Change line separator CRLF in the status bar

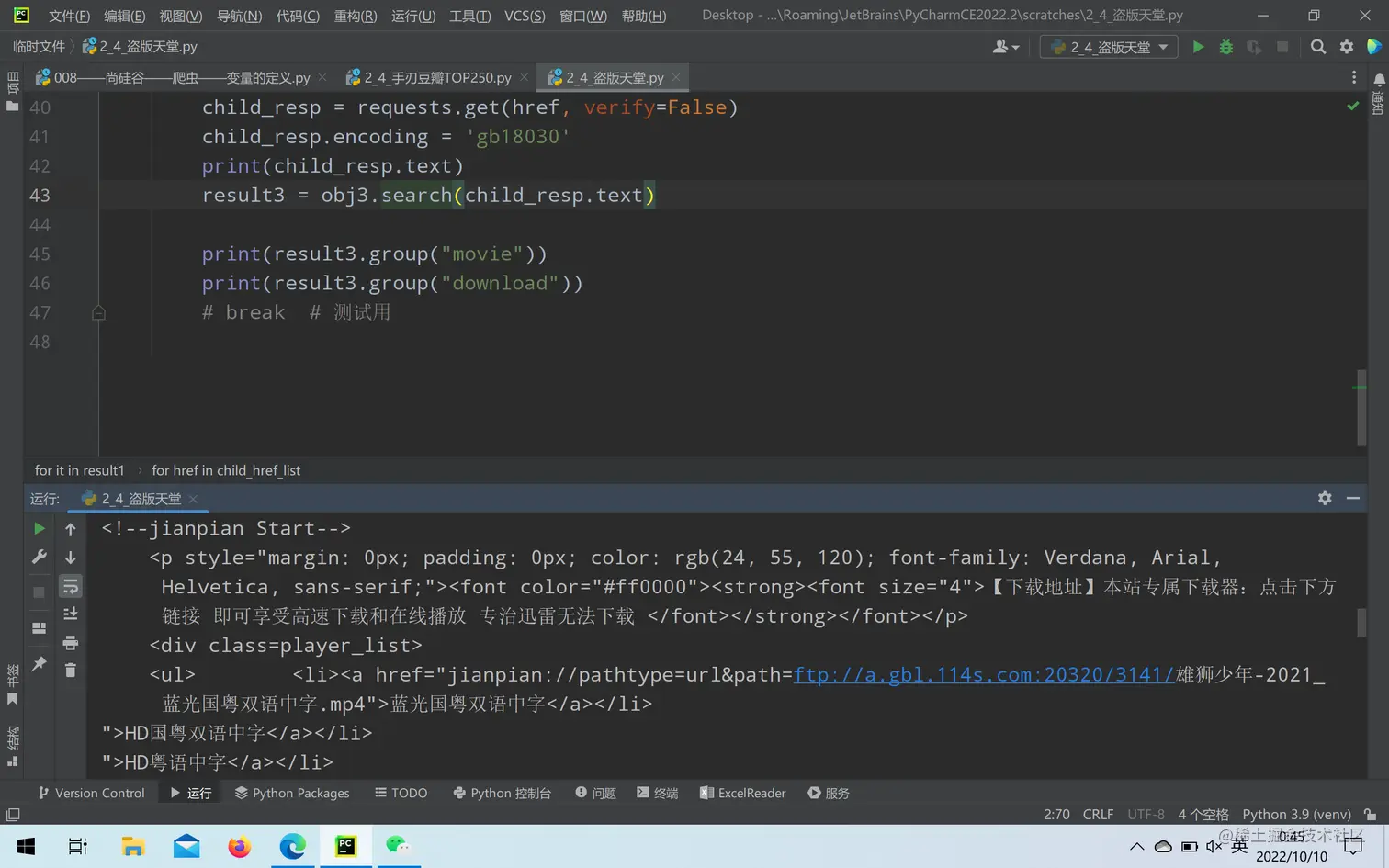(1098, 815)
